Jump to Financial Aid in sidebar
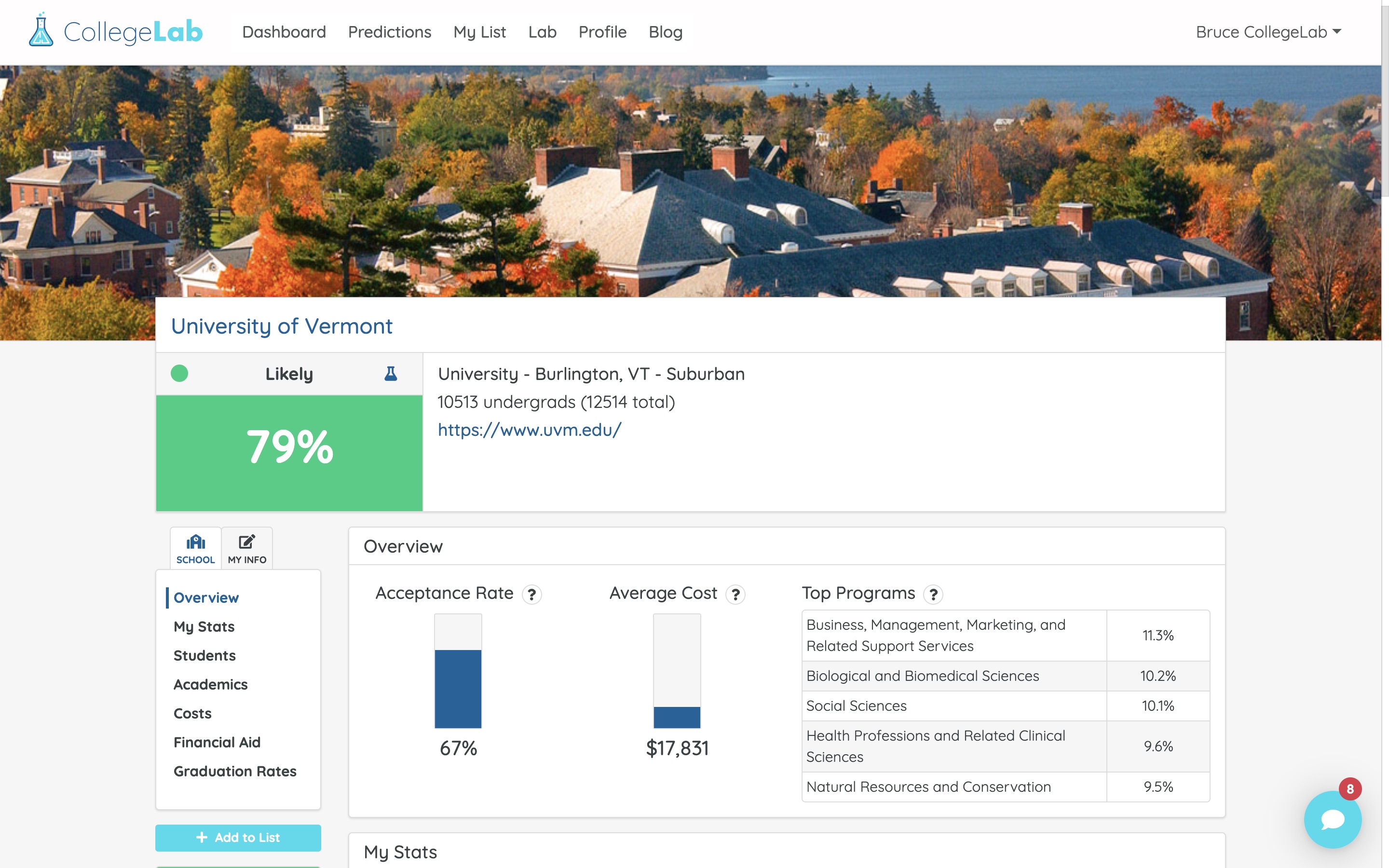The image size is (1389, 868). coord(217,742)
